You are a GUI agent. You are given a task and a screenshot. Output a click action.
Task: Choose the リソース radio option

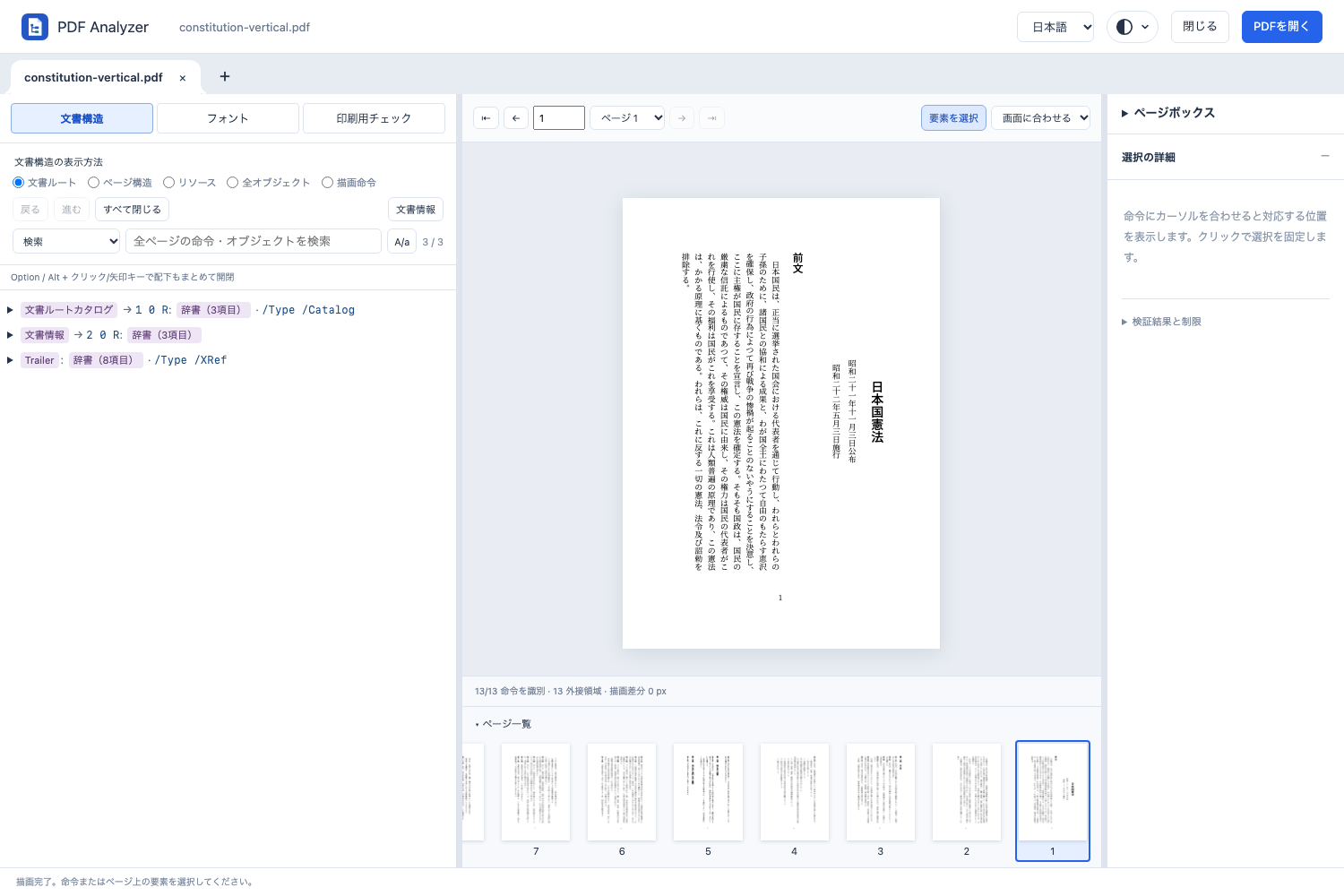point(168,183)
